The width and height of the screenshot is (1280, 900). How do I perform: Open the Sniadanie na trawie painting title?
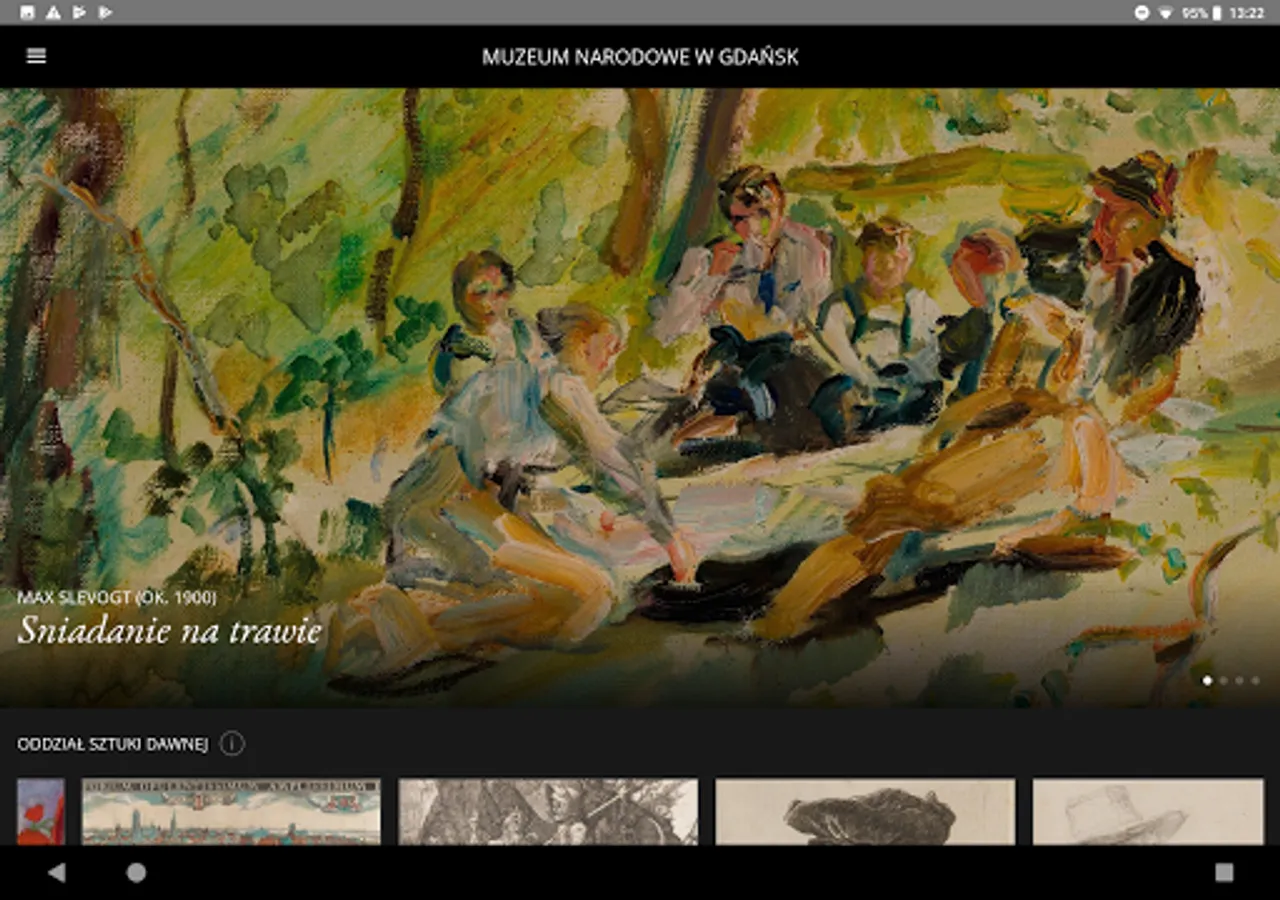coord(170,630)
